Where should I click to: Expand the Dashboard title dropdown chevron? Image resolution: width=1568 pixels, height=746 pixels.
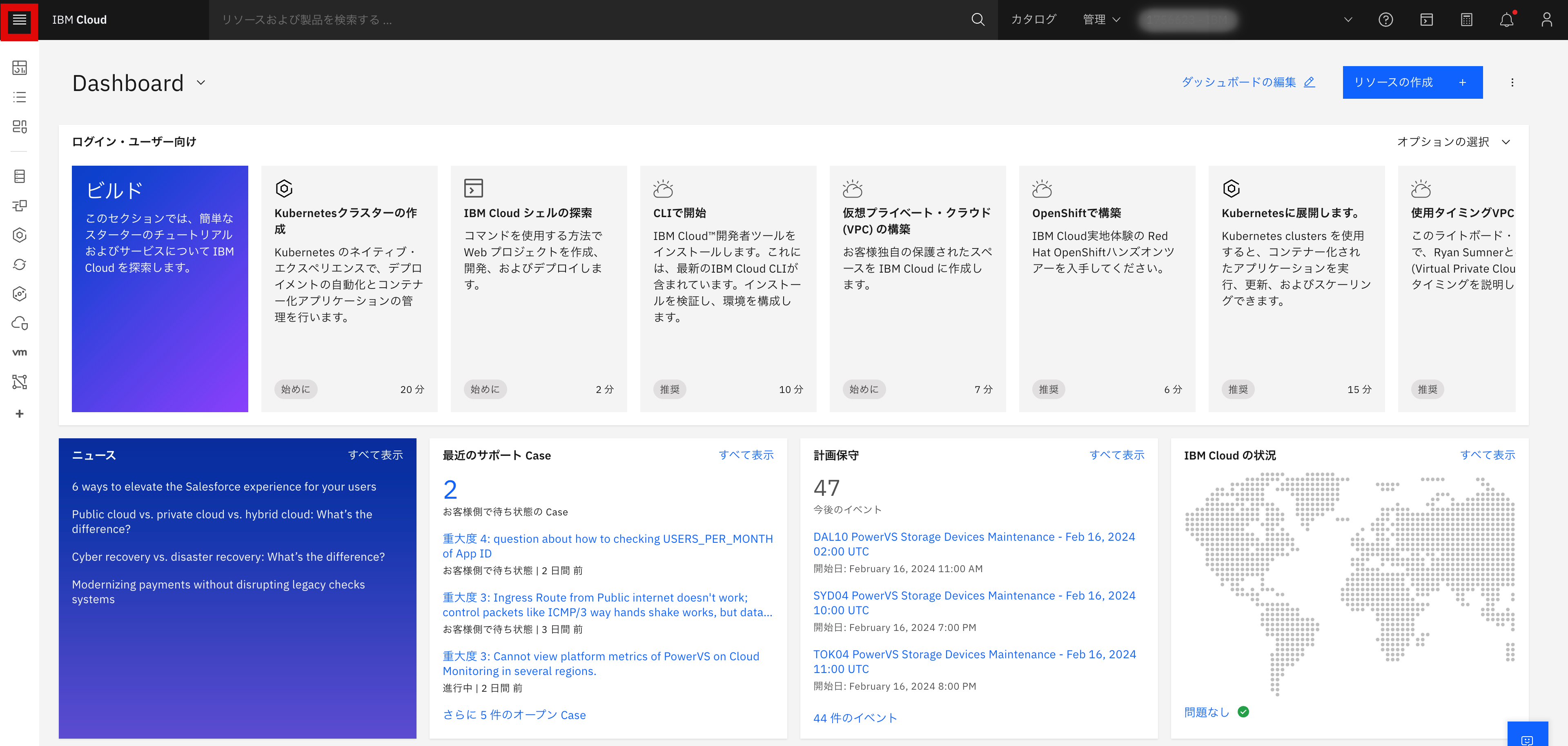pos(201,83)
